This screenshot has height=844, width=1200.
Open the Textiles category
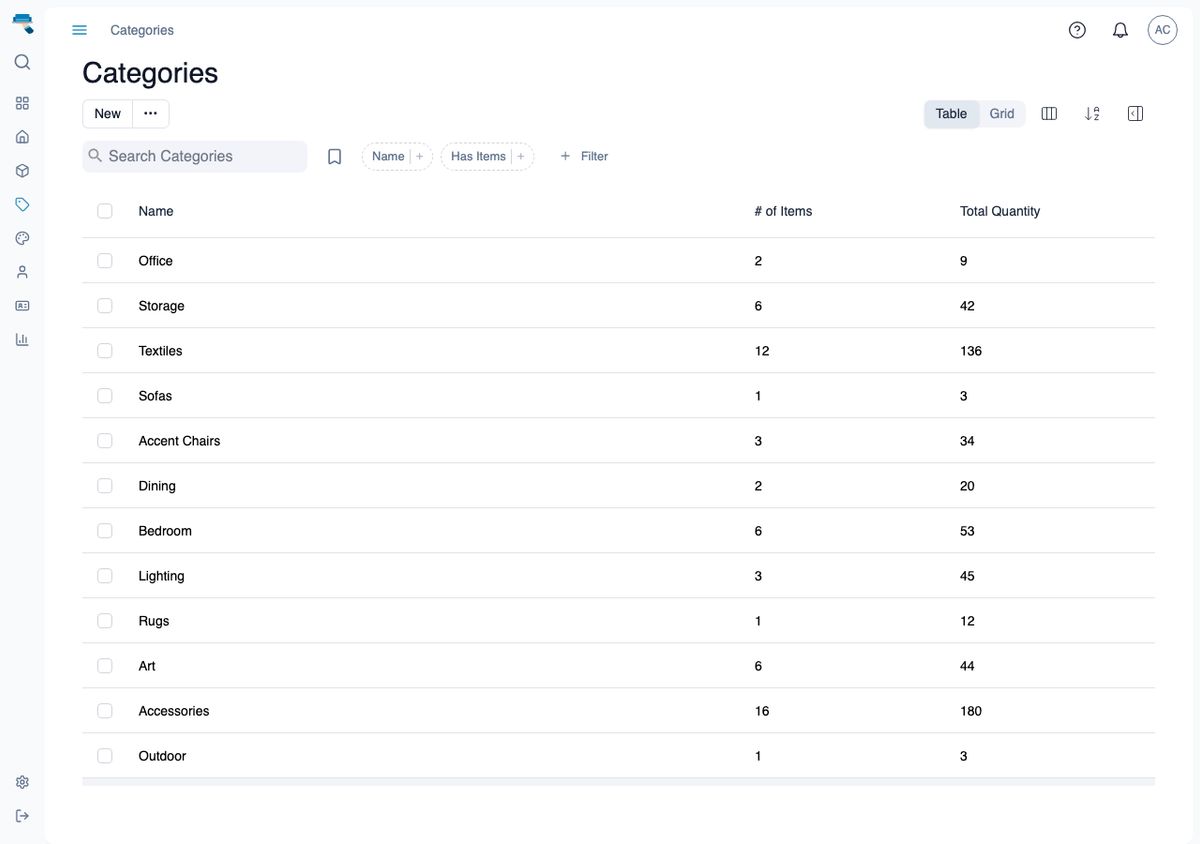(160, 351)
